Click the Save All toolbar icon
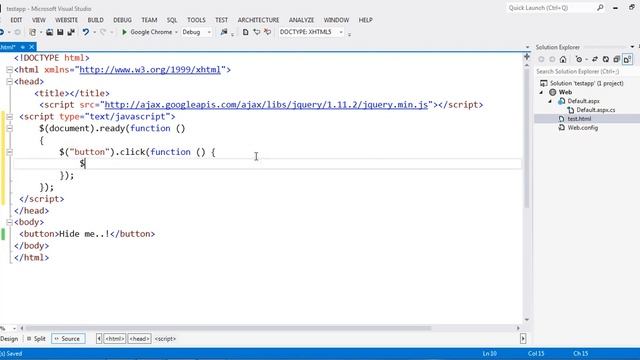 click(71, 32)
